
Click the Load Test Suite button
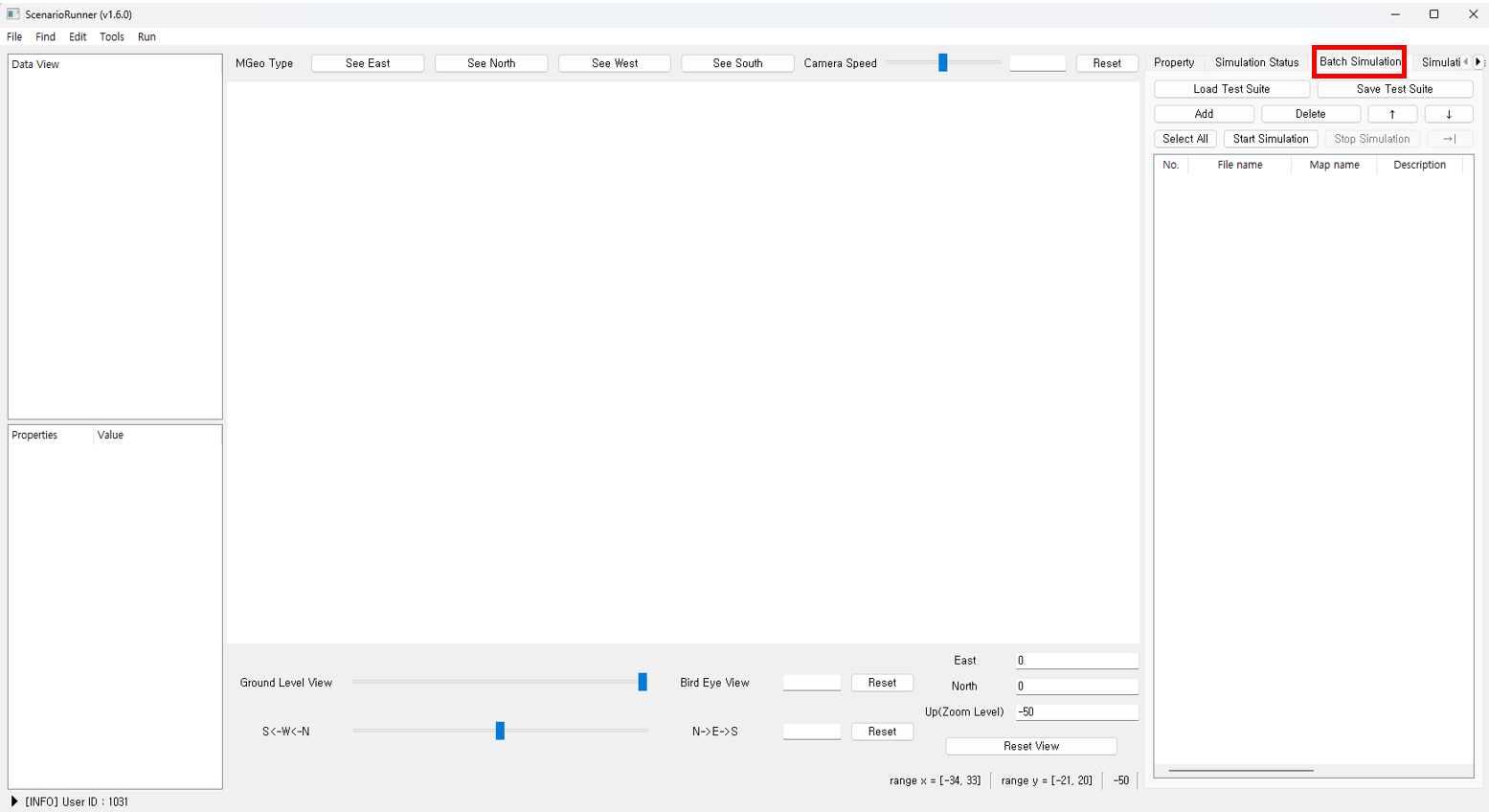[1231, 89]
